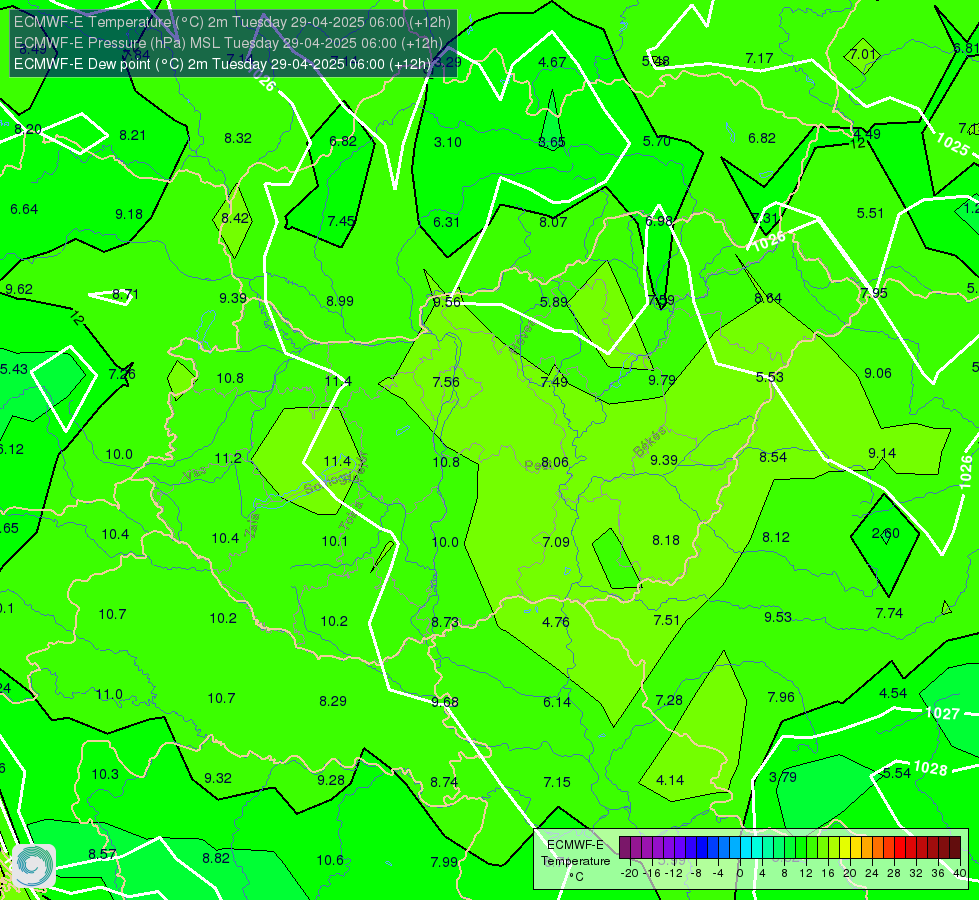This screenshot has width=979, height=900.
Task: Click the dew point value 11.0
Action: click(x=109, y=695)
